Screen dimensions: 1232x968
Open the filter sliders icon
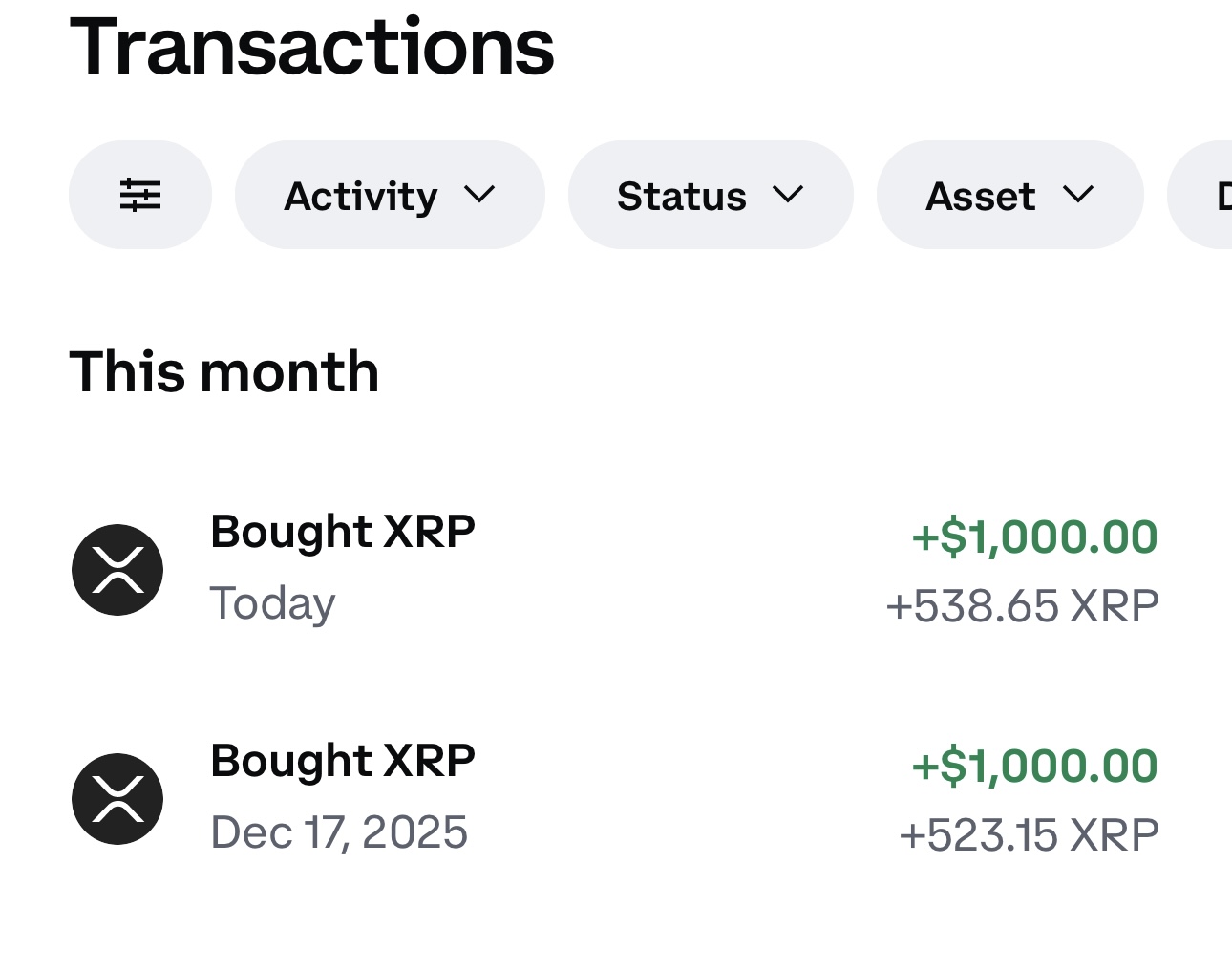click(140, 195)
